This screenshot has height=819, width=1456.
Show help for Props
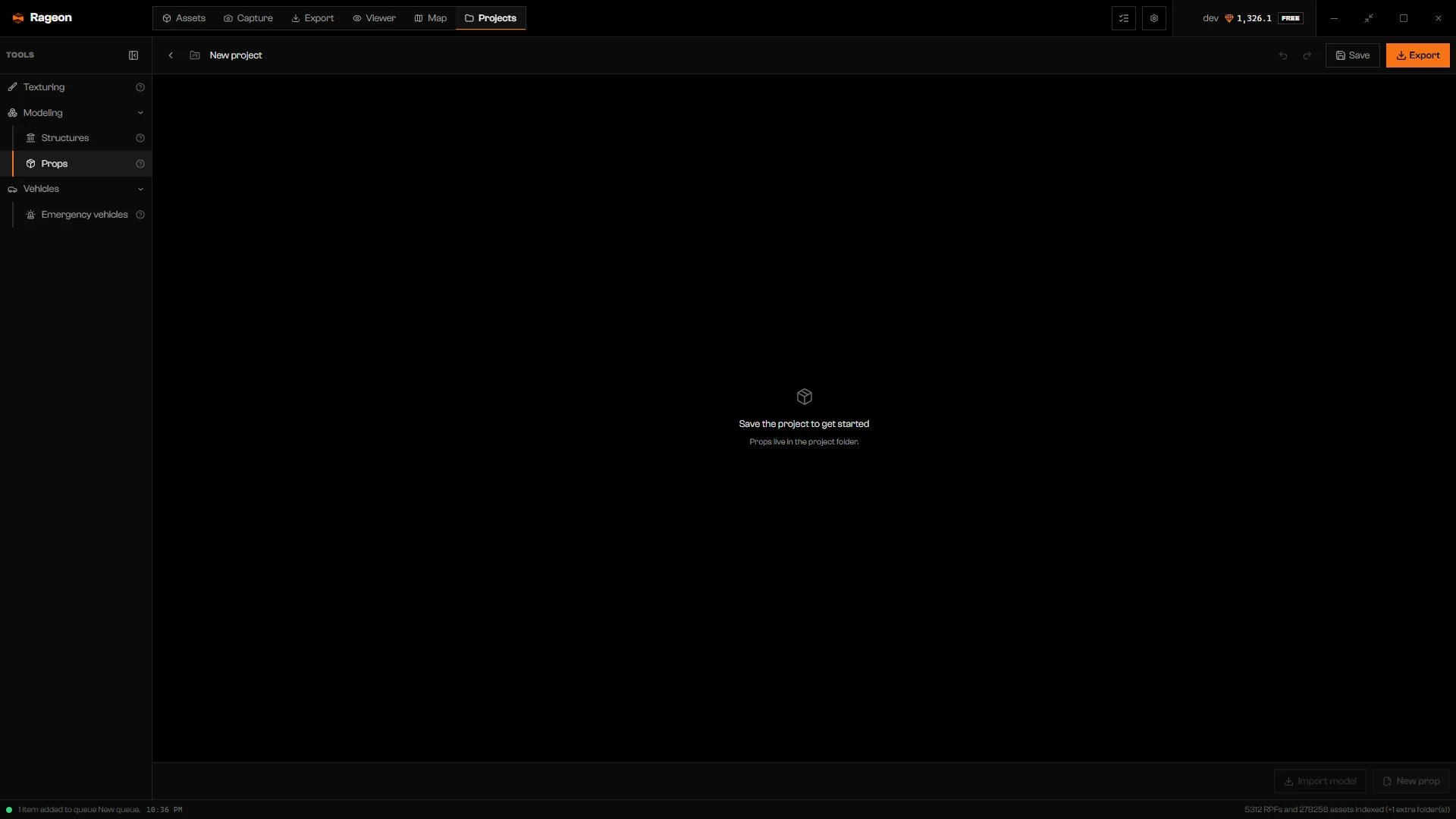coord(140,164)
